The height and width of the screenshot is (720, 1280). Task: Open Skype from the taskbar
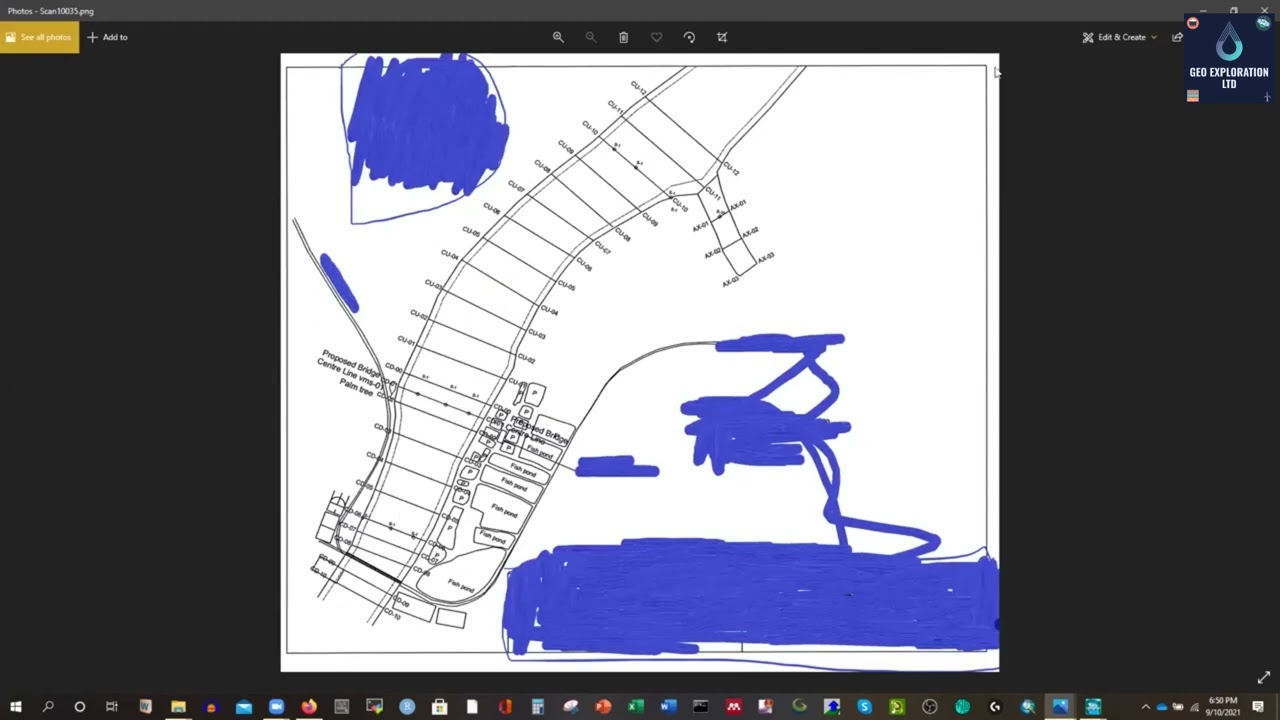click(x=864, y=707)
